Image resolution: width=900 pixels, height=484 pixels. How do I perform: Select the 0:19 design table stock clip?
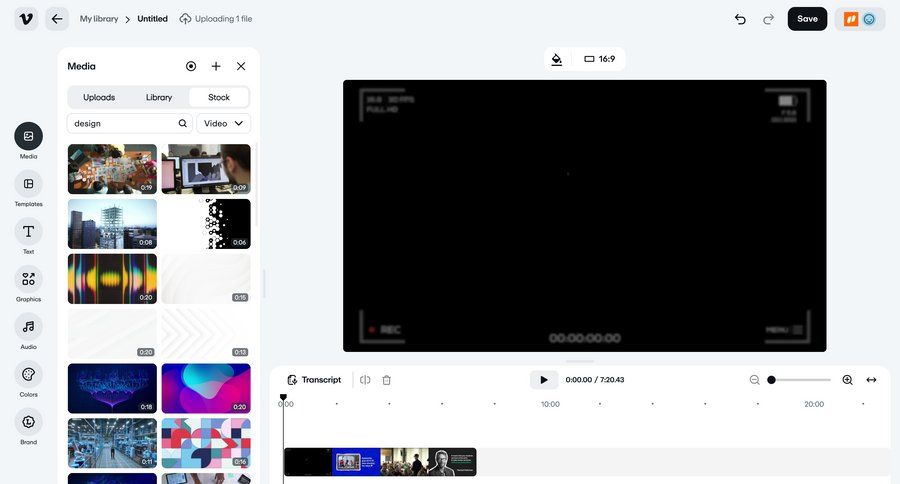point(112,169)
